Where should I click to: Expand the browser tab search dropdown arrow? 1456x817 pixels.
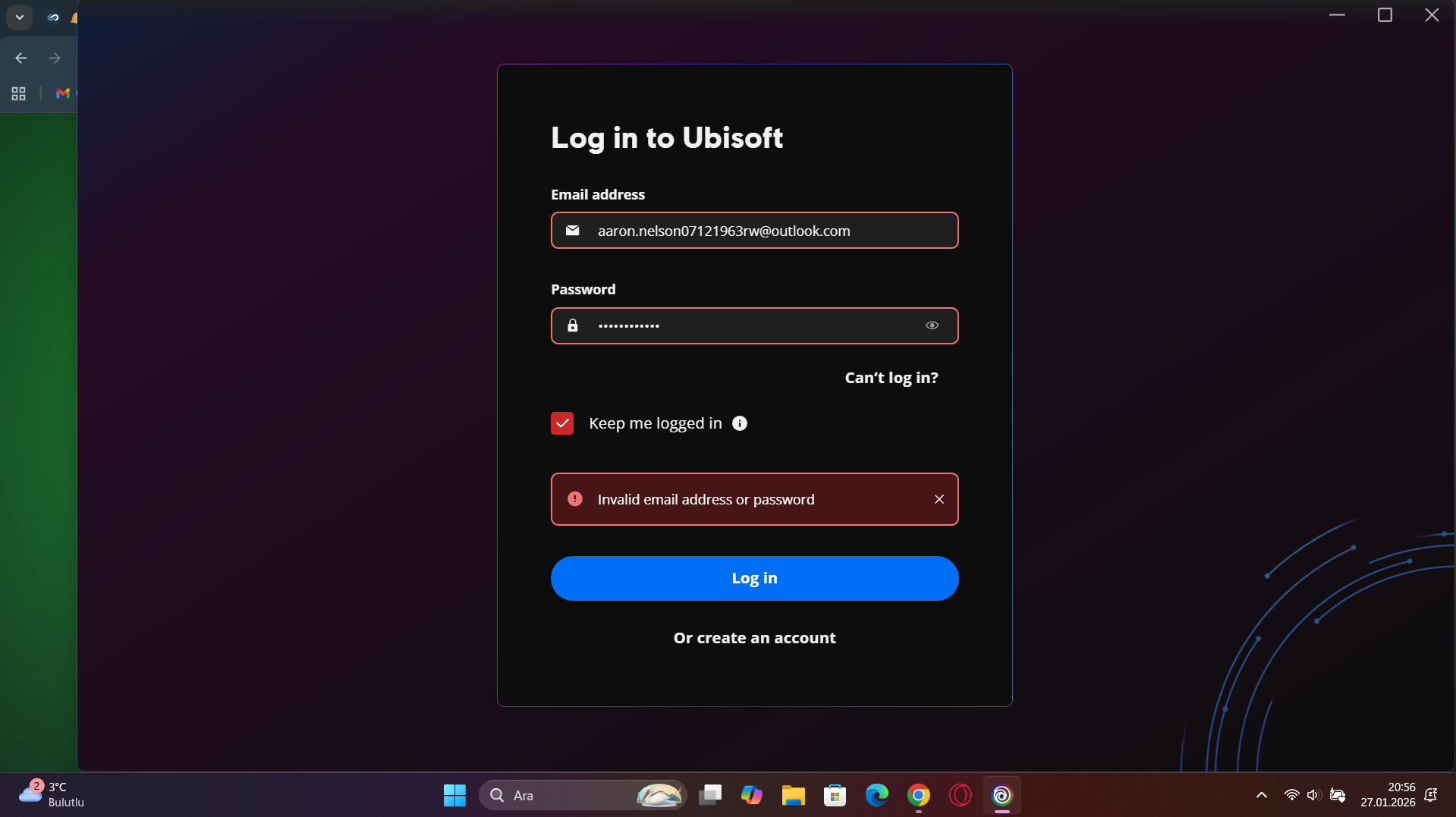[20, 17]
